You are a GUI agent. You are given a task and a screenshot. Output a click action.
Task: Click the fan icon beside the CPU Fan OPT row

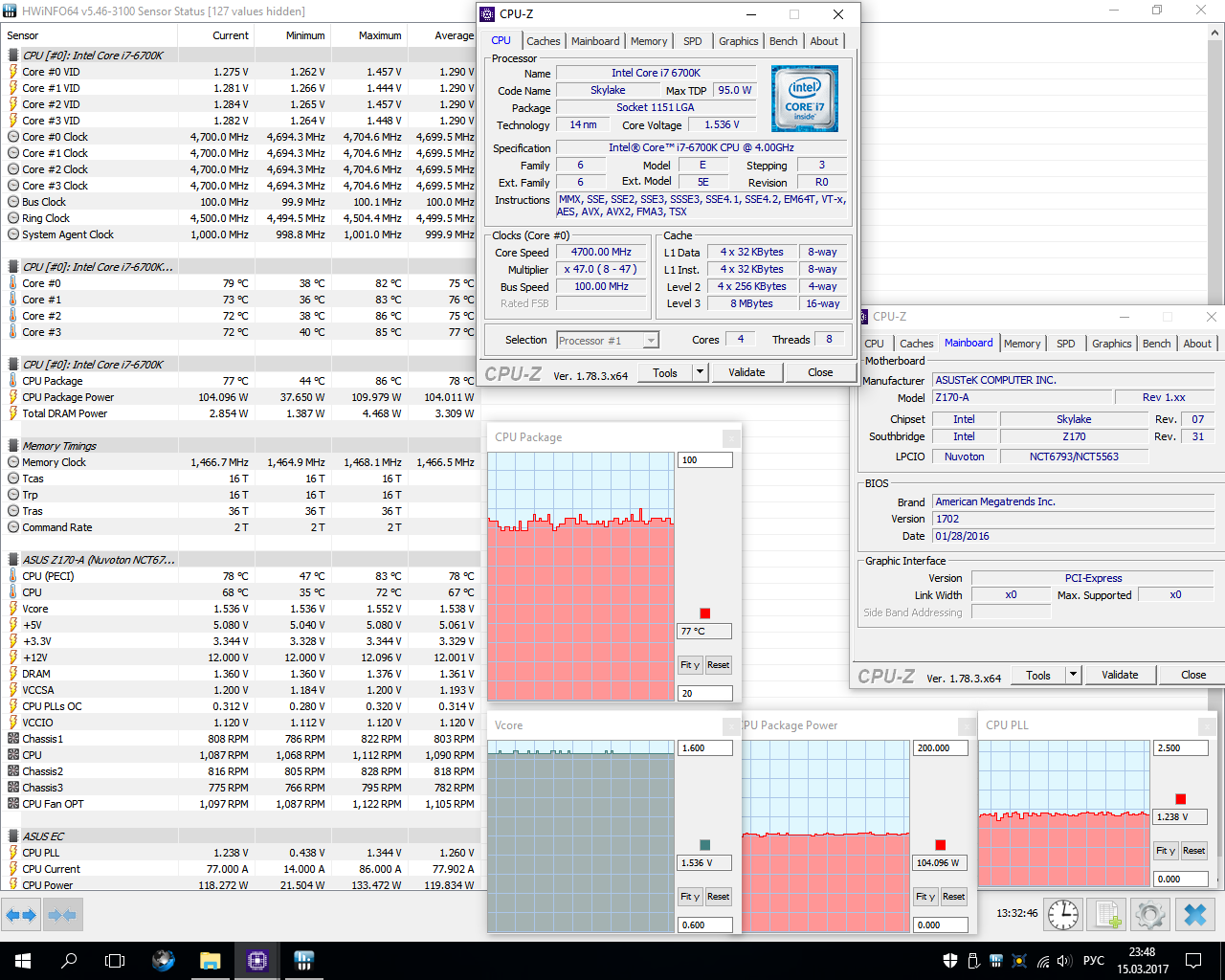(x=12, y=804)
